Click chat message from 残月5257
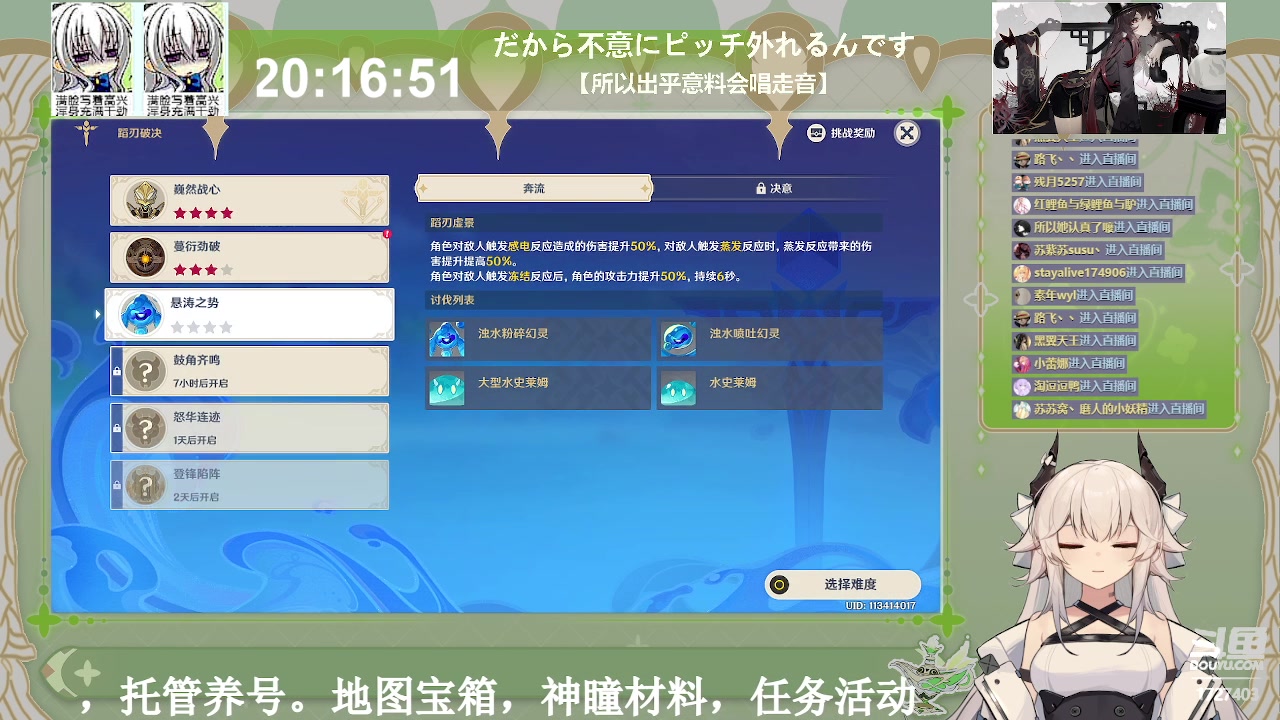1280x720 pixels. (1077, 182)
